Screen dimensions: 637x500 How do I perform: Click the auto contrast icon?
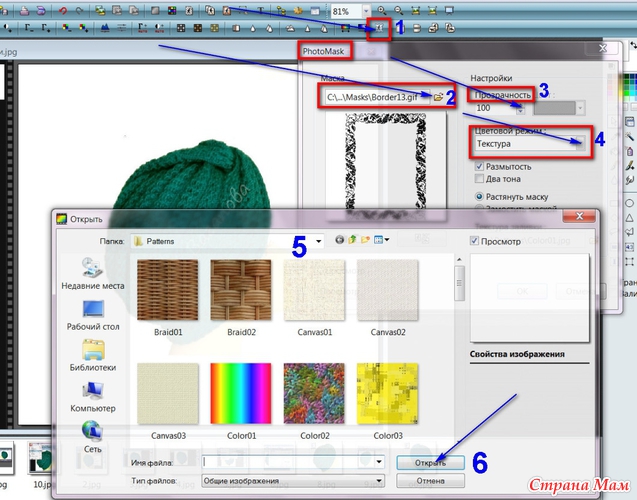pos(160,28)
